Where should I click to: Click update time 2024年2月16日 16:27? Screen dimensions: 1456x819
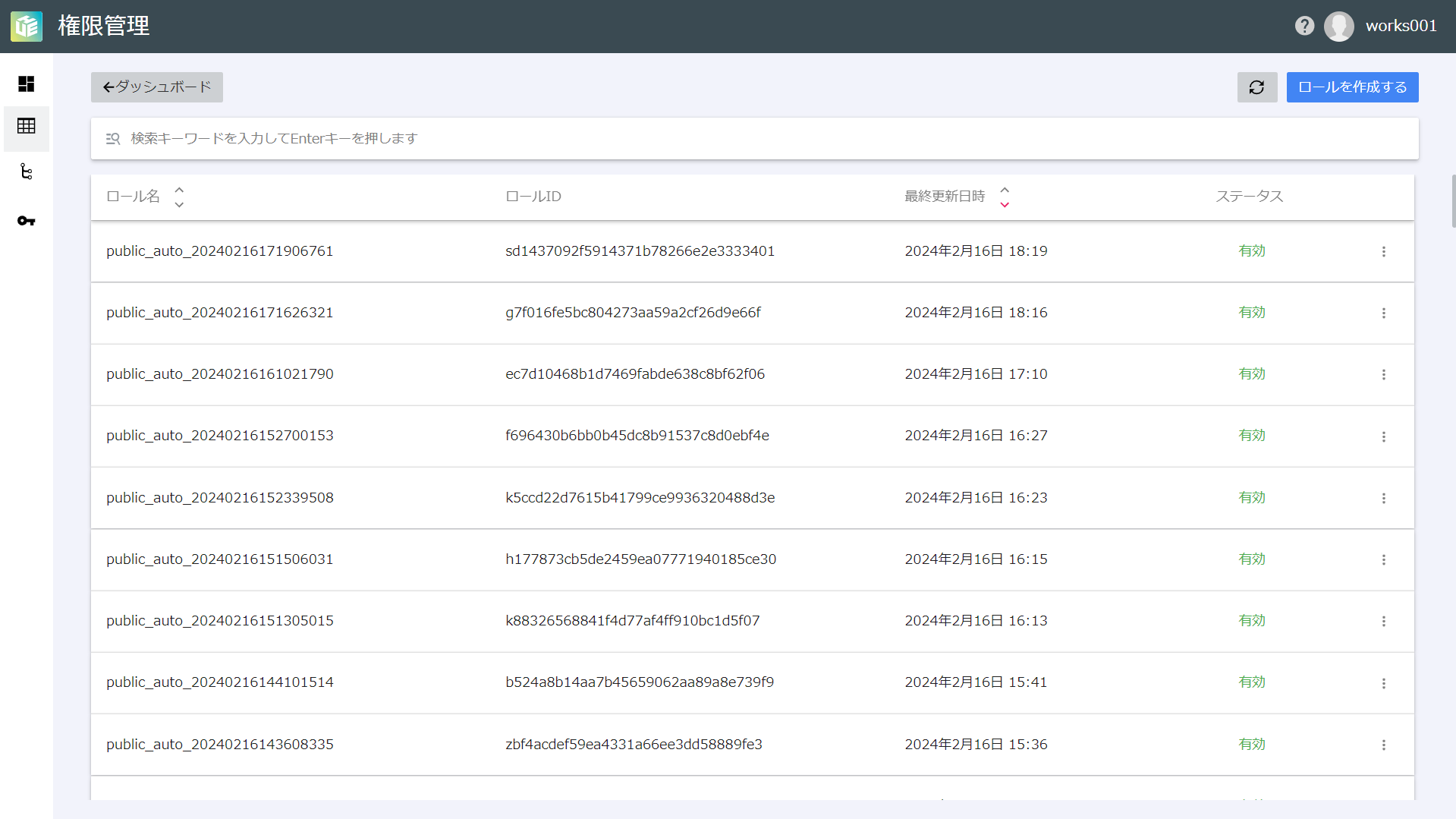tap(976, 436)
